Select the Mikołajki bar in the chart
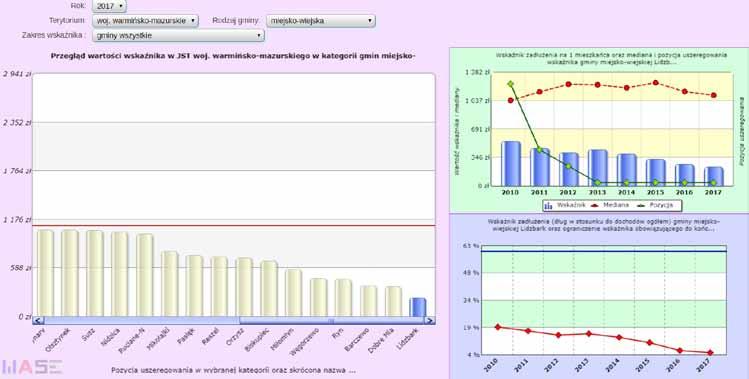Screen dimensions: 749x379 (x=170, y=284)
